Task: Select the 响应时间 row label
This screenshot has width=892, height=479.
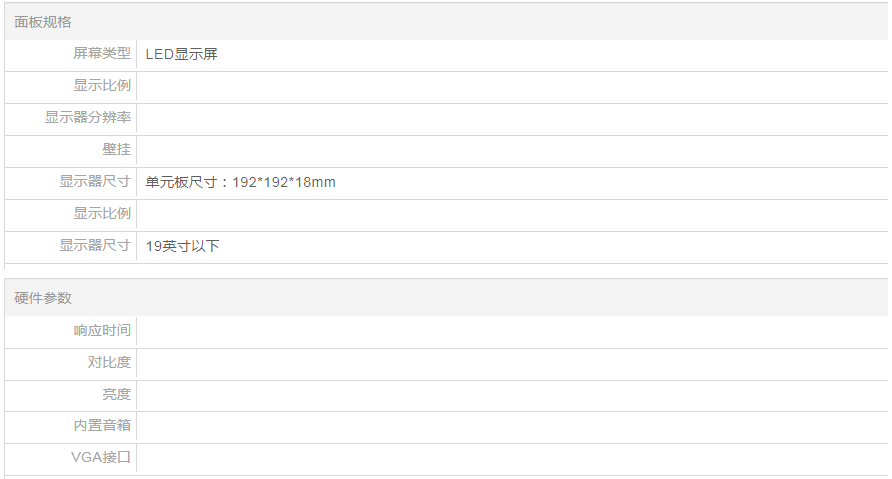Action: coord(101,330)
